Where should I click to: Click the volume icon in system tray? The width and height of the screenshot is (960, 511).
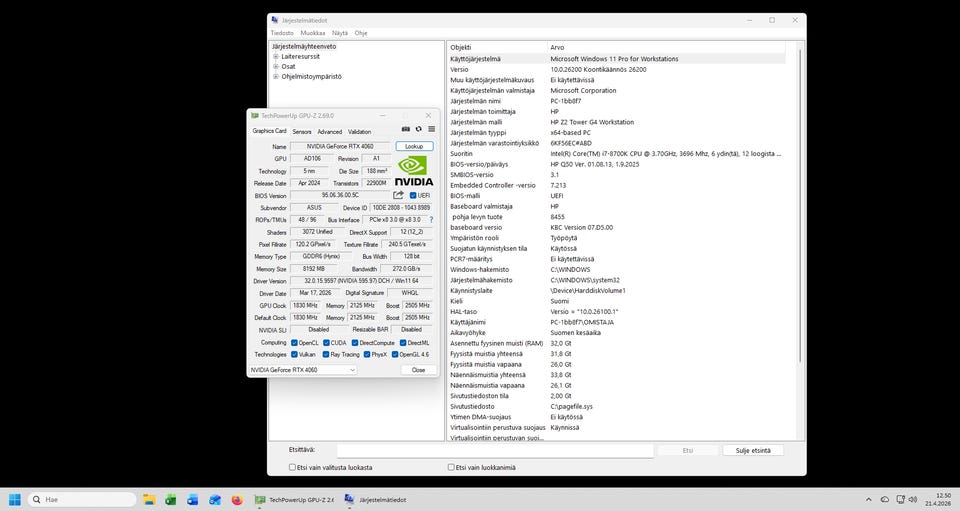pyautogui.click(x=913, y=500)
